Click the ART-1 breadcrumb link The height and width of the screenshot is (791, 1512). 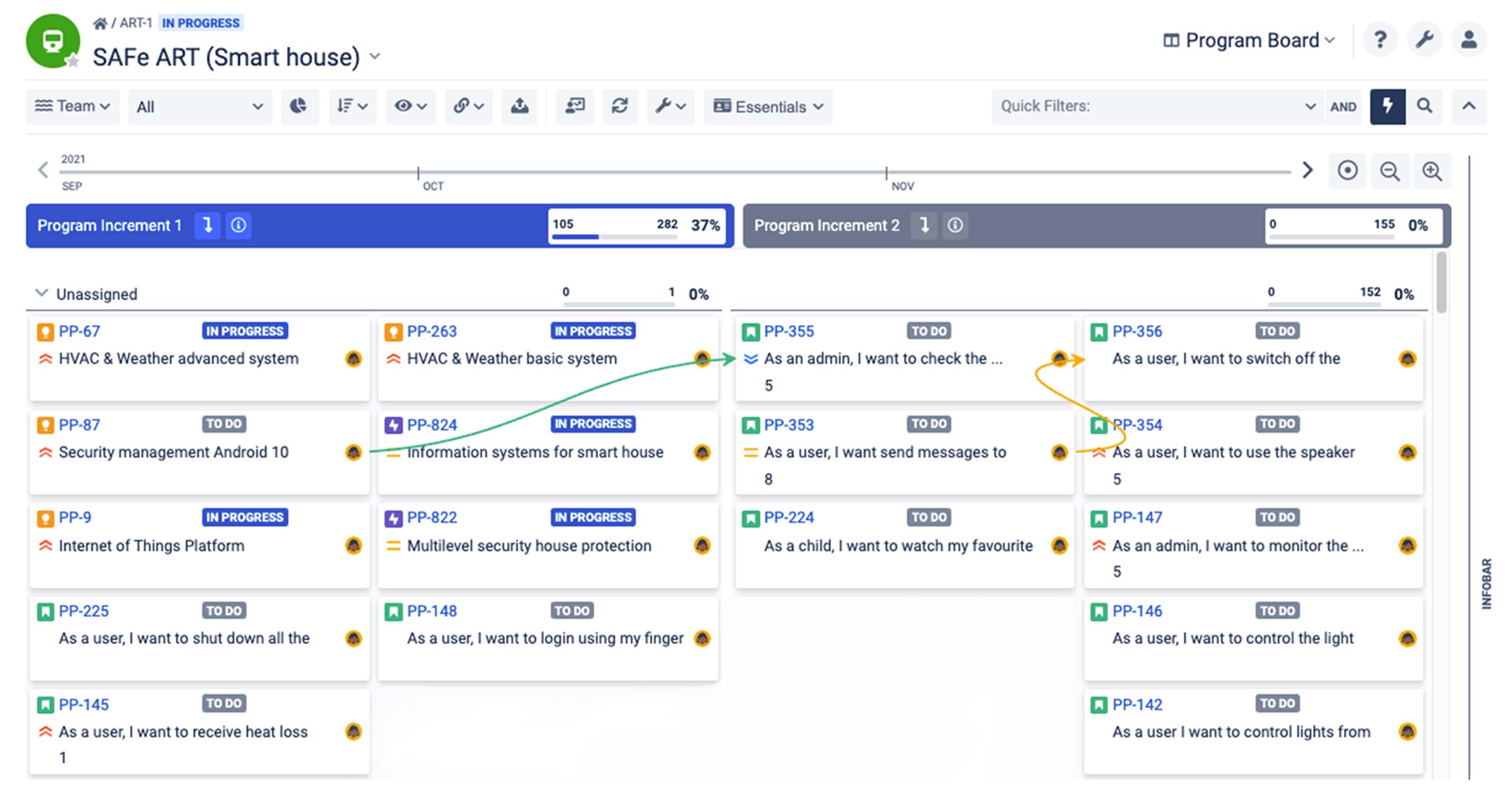point(136,23)
